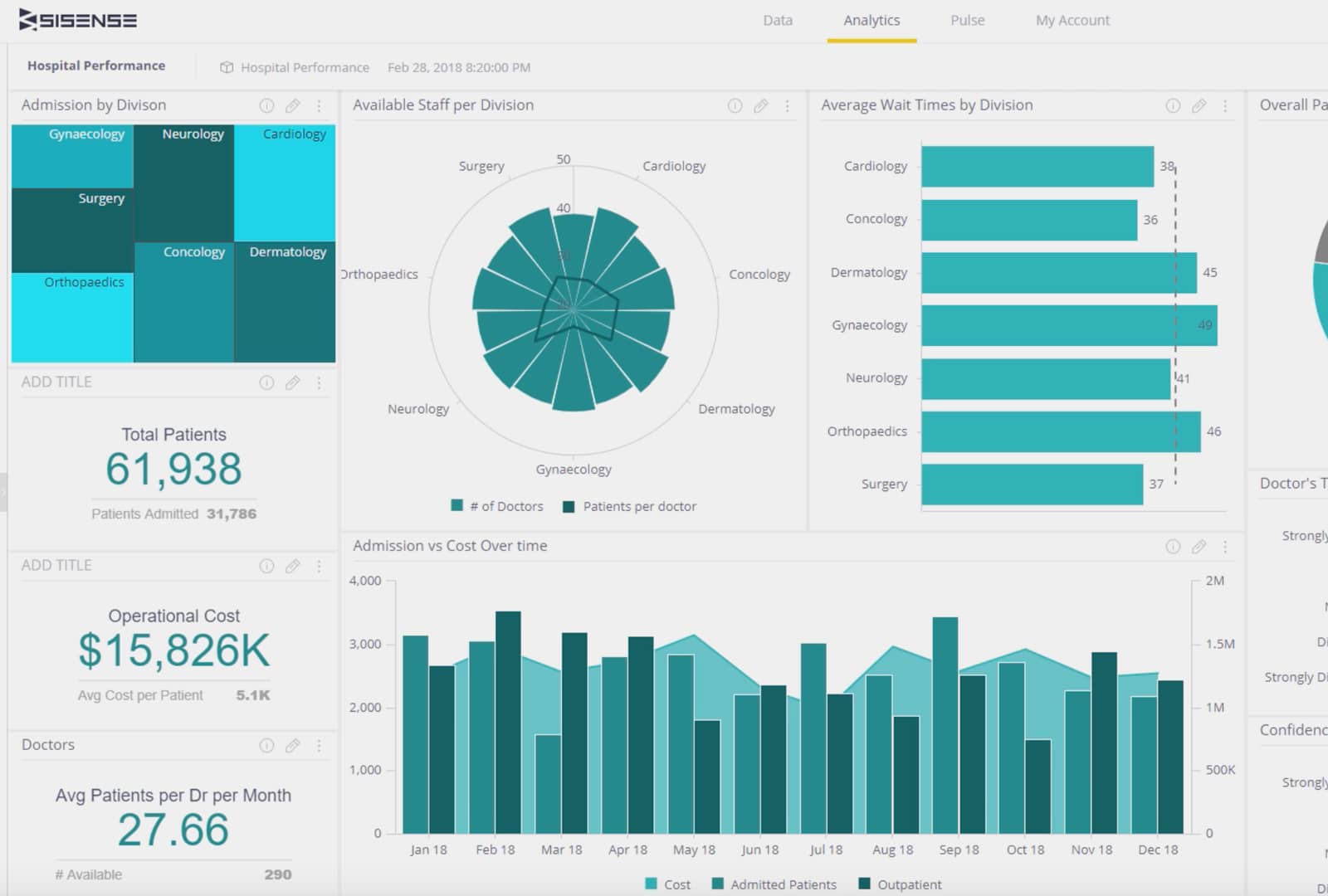Viewport: 1328px width, 896px height.
Task: Open the three-dot menu on Admission by Divison
Action: 319,106
